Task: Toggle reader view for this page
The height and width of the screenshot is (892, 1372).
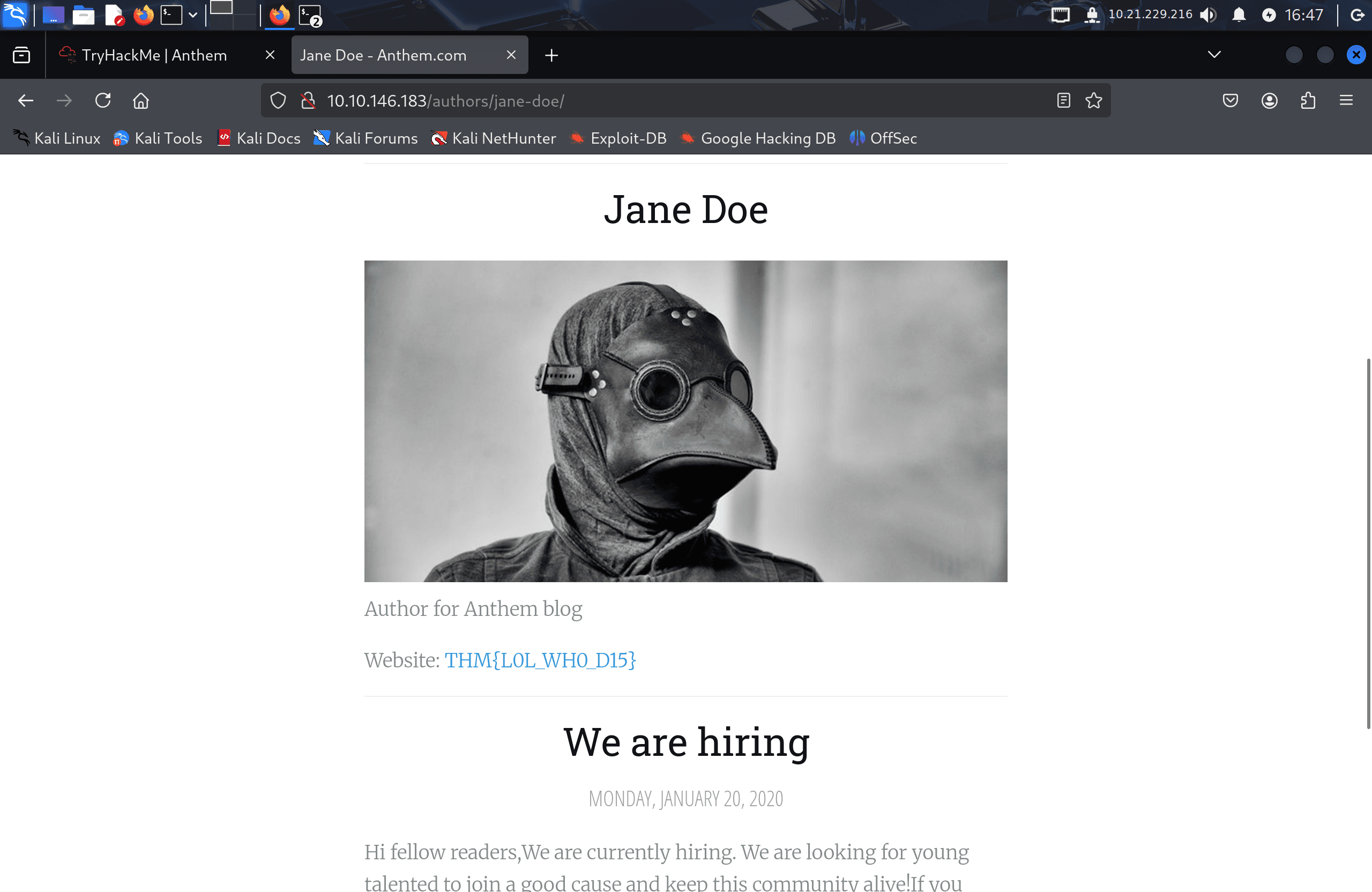Action: click(1064, 101)
